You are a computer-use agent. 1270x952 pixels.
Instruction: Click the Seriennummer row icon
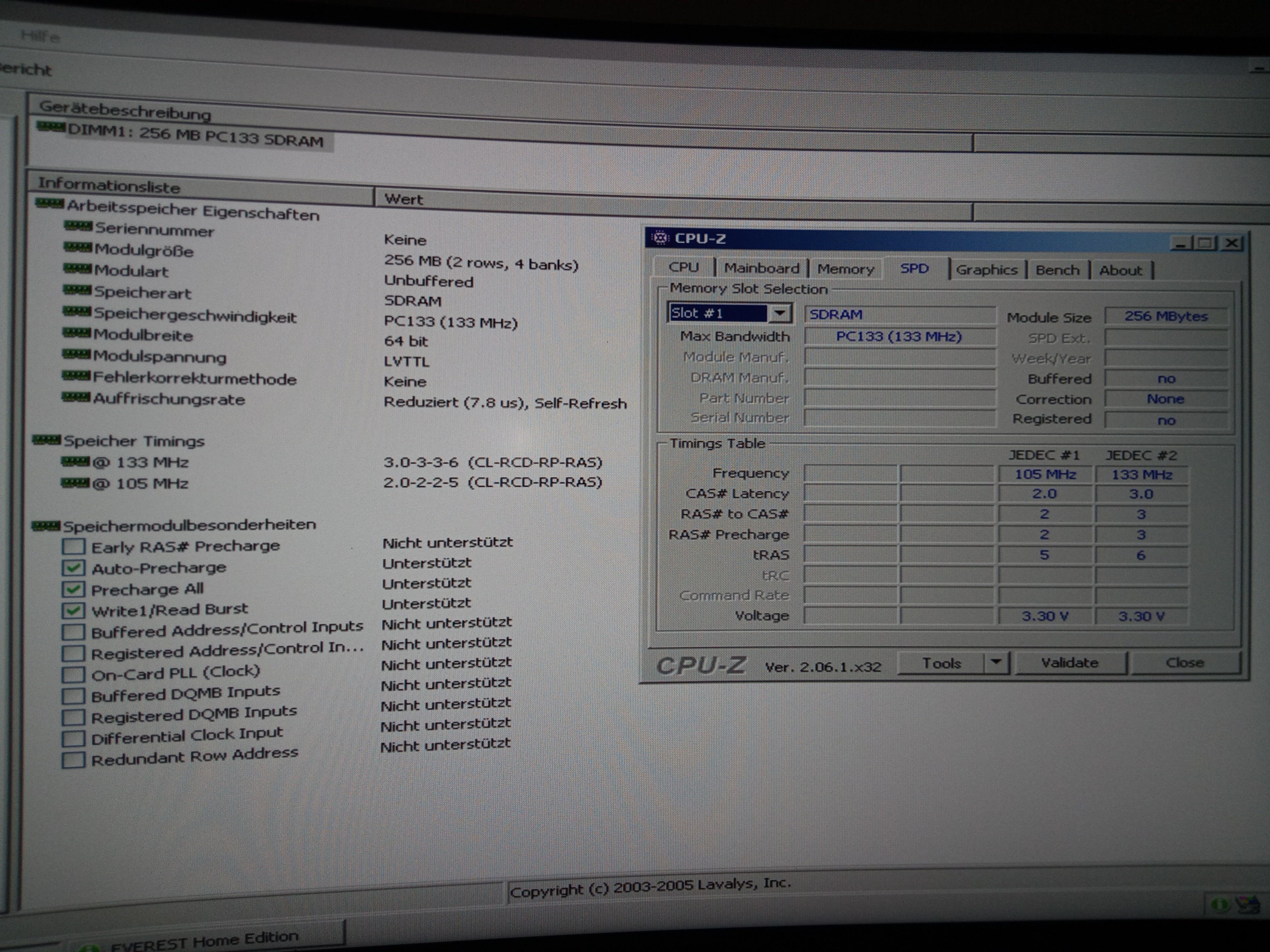coord(78,227)
